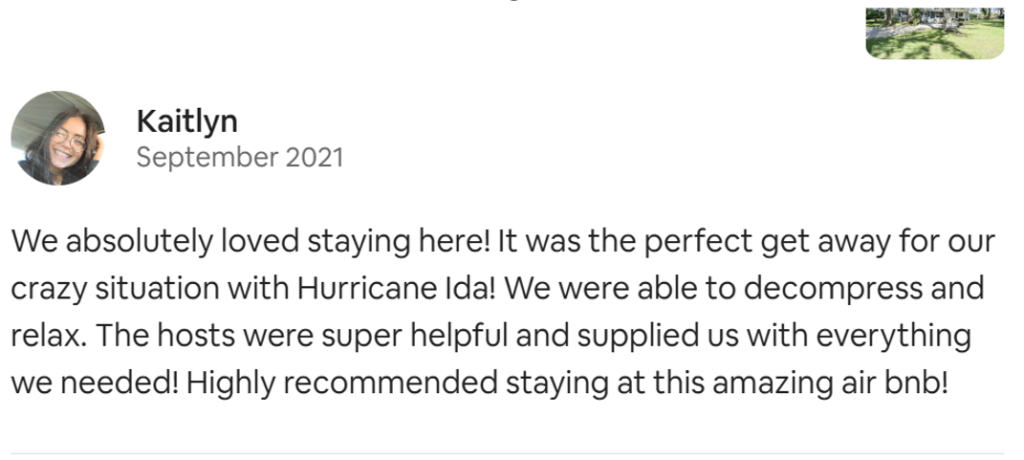Click the phrase 'we needed!' in review
This screenshot has width=1024, height=460.
[x=95, y=383]
